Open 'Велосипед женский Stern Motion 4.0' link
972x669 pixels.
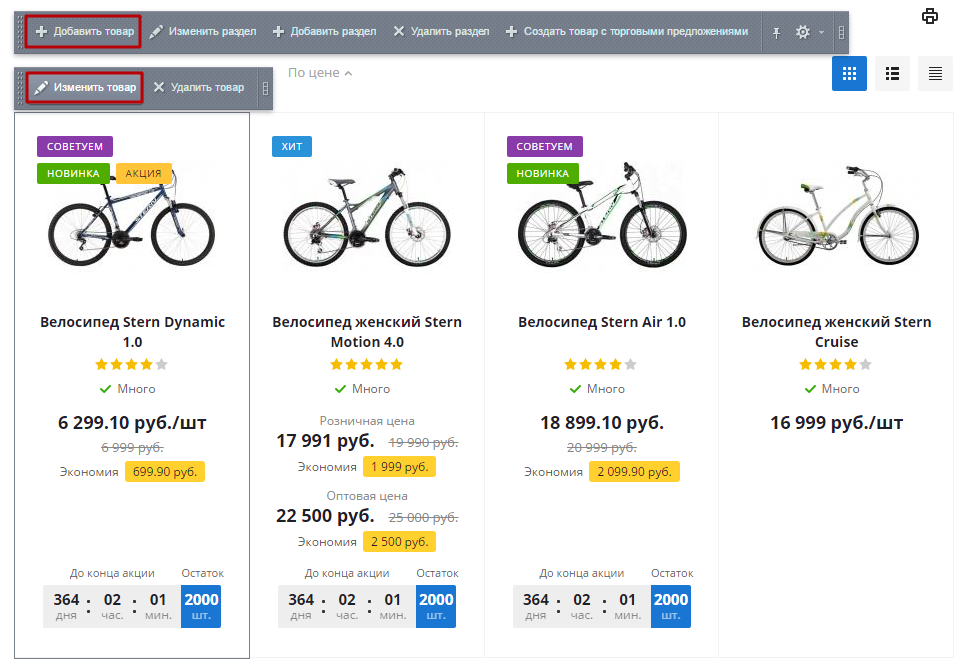pos(367,332)
